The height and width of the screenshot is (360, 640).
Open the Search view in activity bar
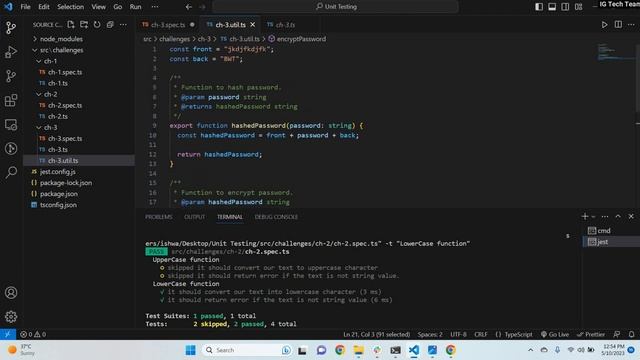(11, 172)
